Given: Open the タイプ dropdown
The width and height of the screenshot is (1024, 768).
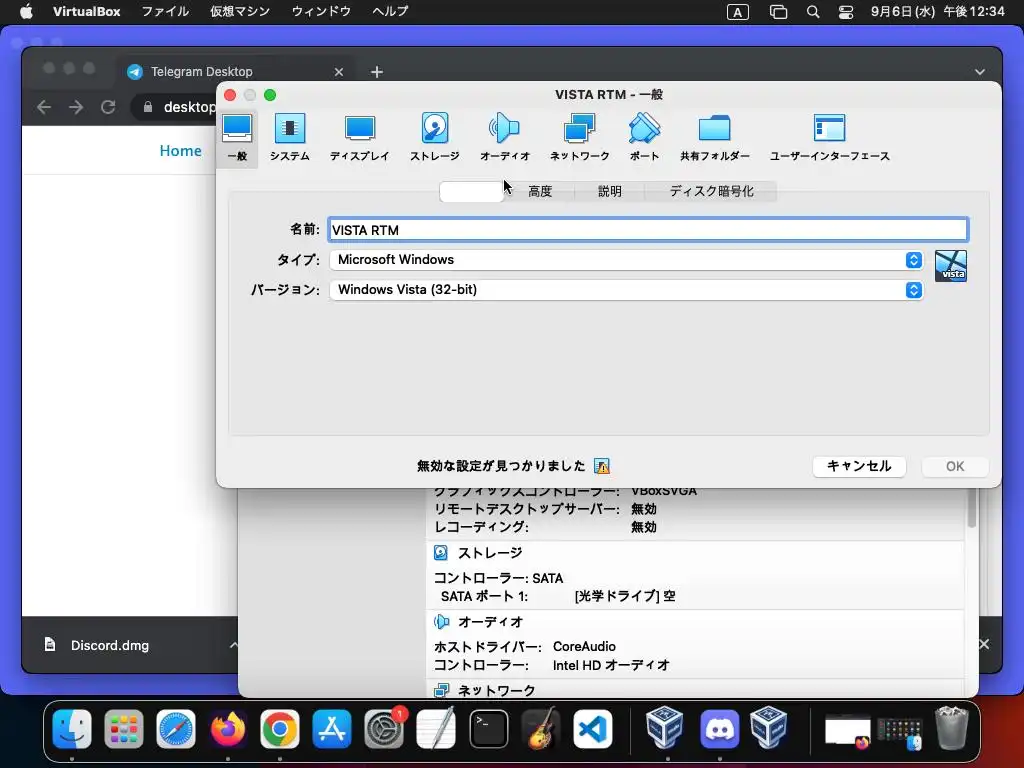Looking at the screenshot, I should 626,260.
